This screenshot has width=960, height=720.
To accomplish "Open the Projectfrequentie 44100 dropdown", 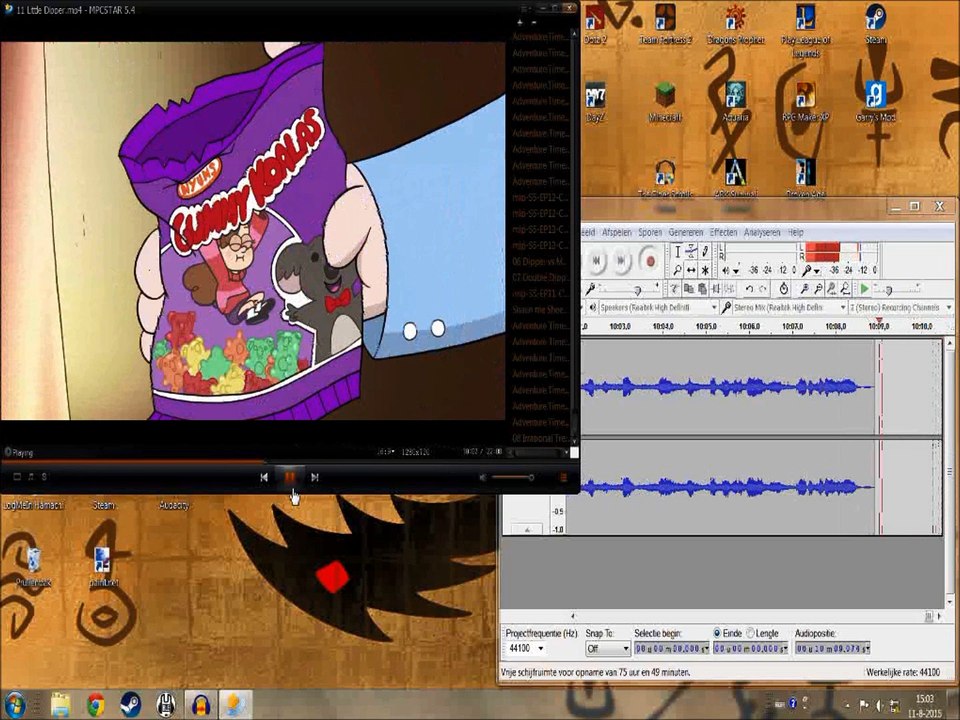I will tap(541, 648).
